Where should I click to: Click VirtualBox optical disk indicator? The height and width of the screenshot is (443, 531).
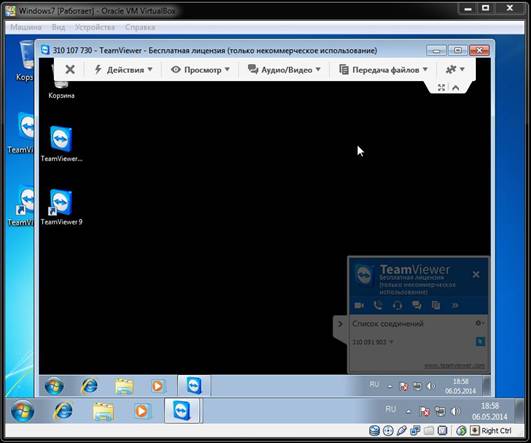tap(388, 430)
